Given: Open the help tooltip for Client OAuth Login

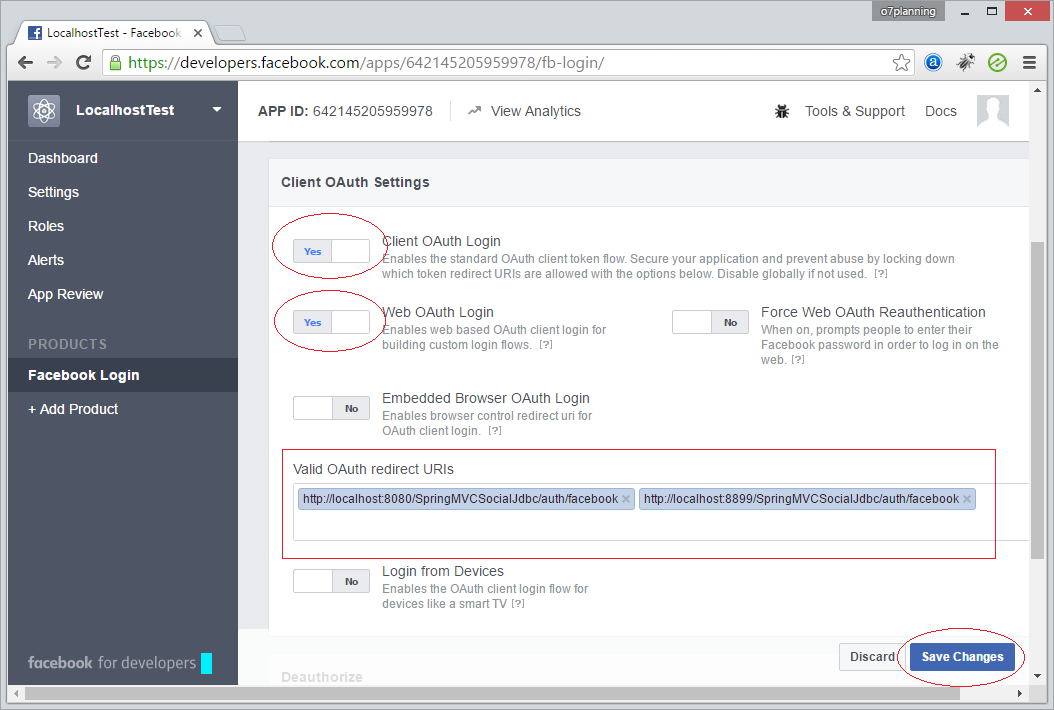Looking at the screenshot, I should coord(881,274).
